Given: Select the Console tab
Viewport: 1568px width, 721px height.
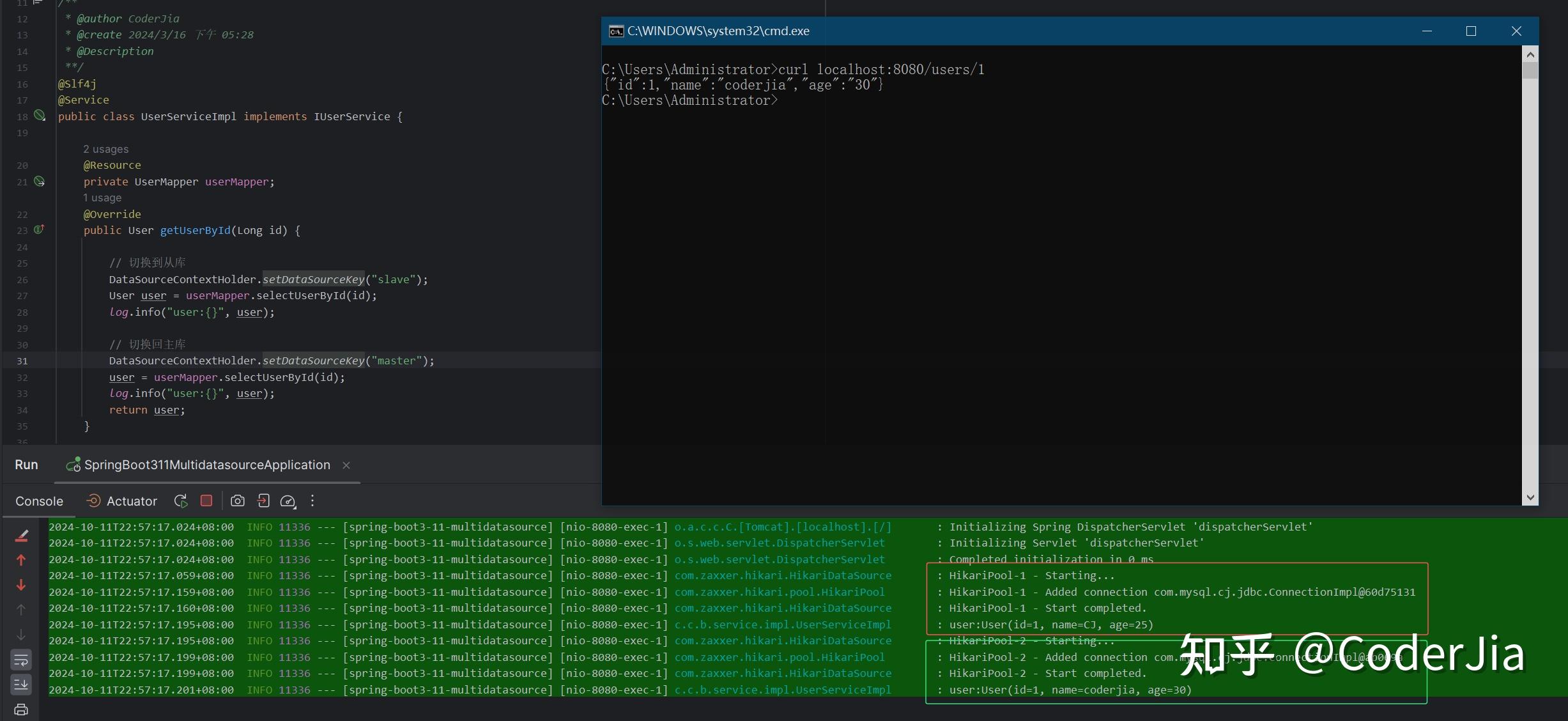Looking at the screenshot, I should pos(40,501).
